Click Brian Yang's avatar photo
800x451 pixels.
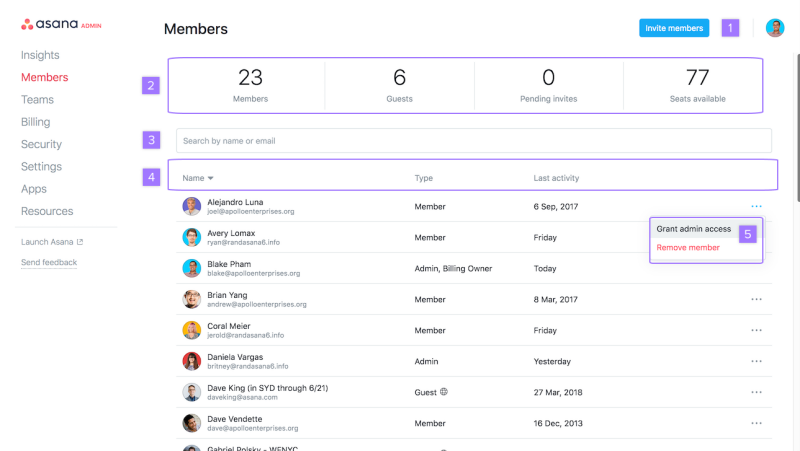pyautogui.click(x=192, y=299)
